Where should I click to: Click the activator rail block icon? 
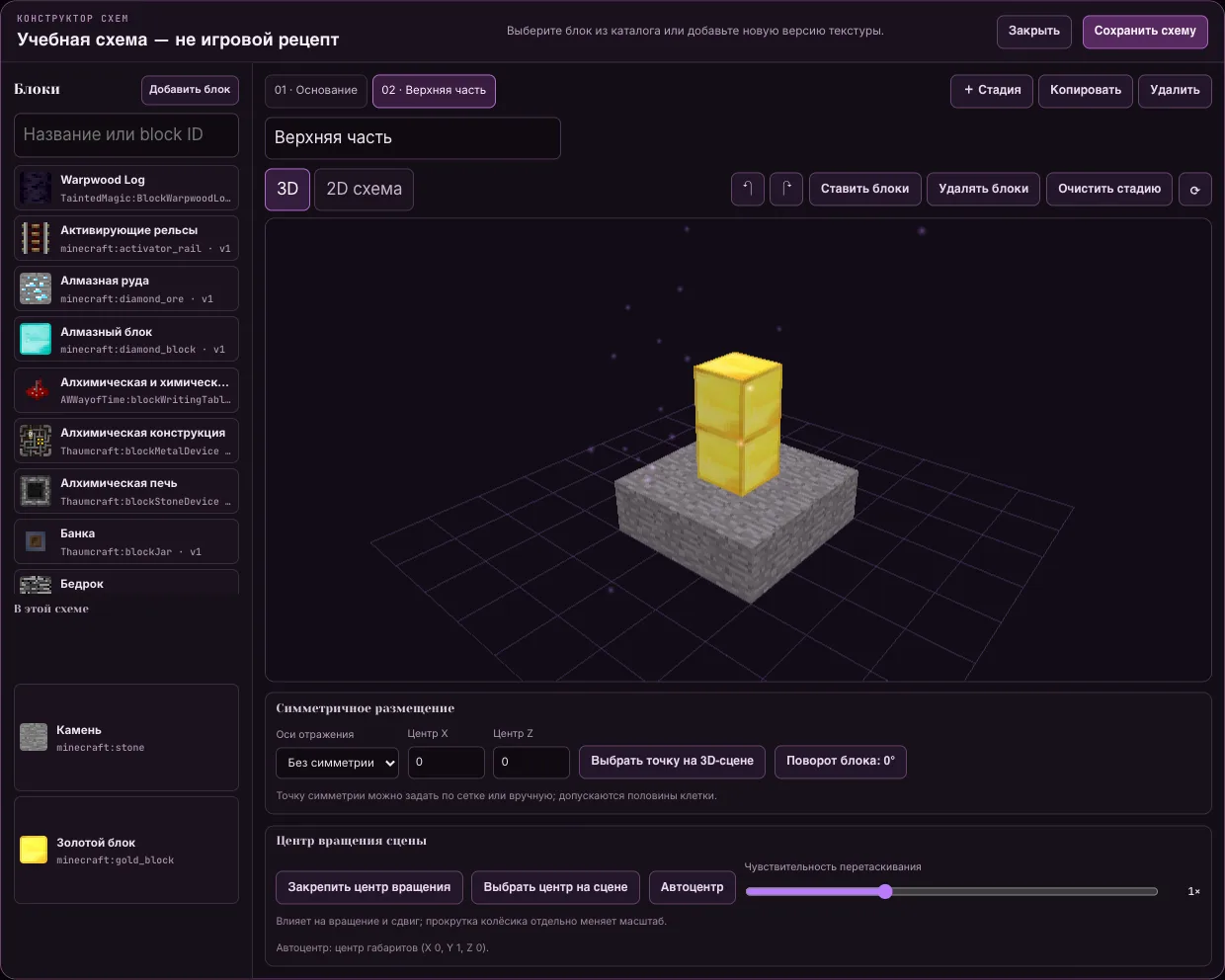pyautogui.click(x=36, y=238)
